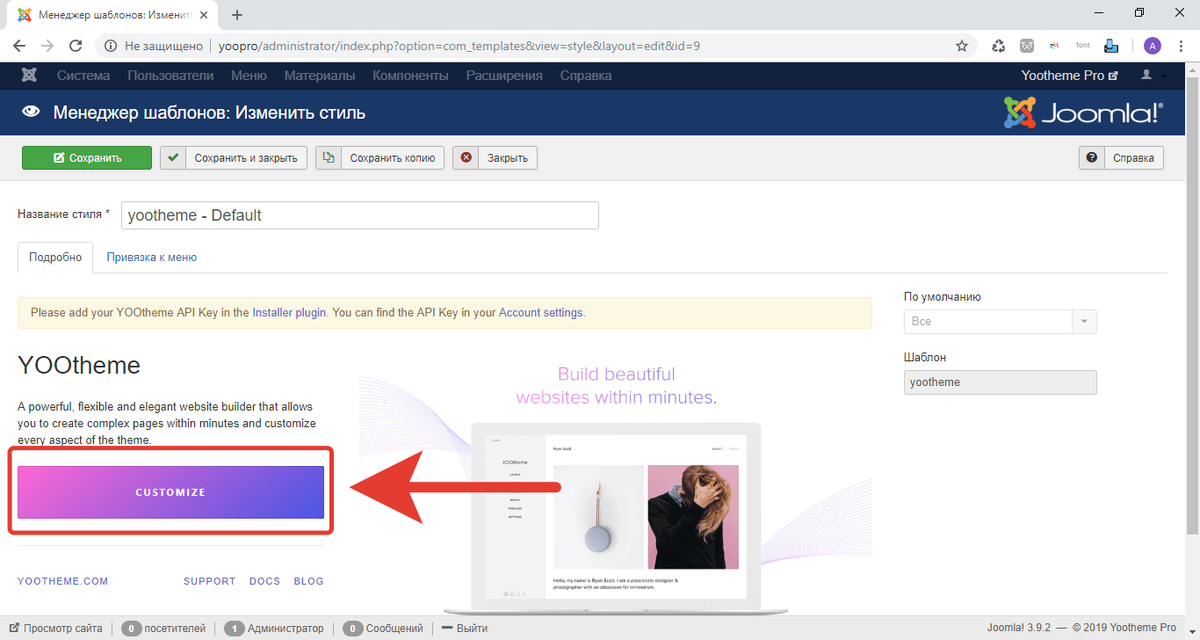This screenshot has height=640, width=1200.
Task: Click the page scrollbar up arrow
Action: tap(1193, 71)
